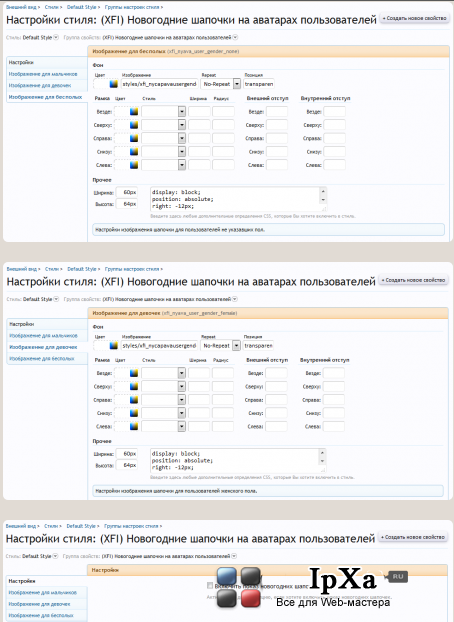
Task: Open Слева border style dropdown in девочек panel
Action: [x=181, y=426]
